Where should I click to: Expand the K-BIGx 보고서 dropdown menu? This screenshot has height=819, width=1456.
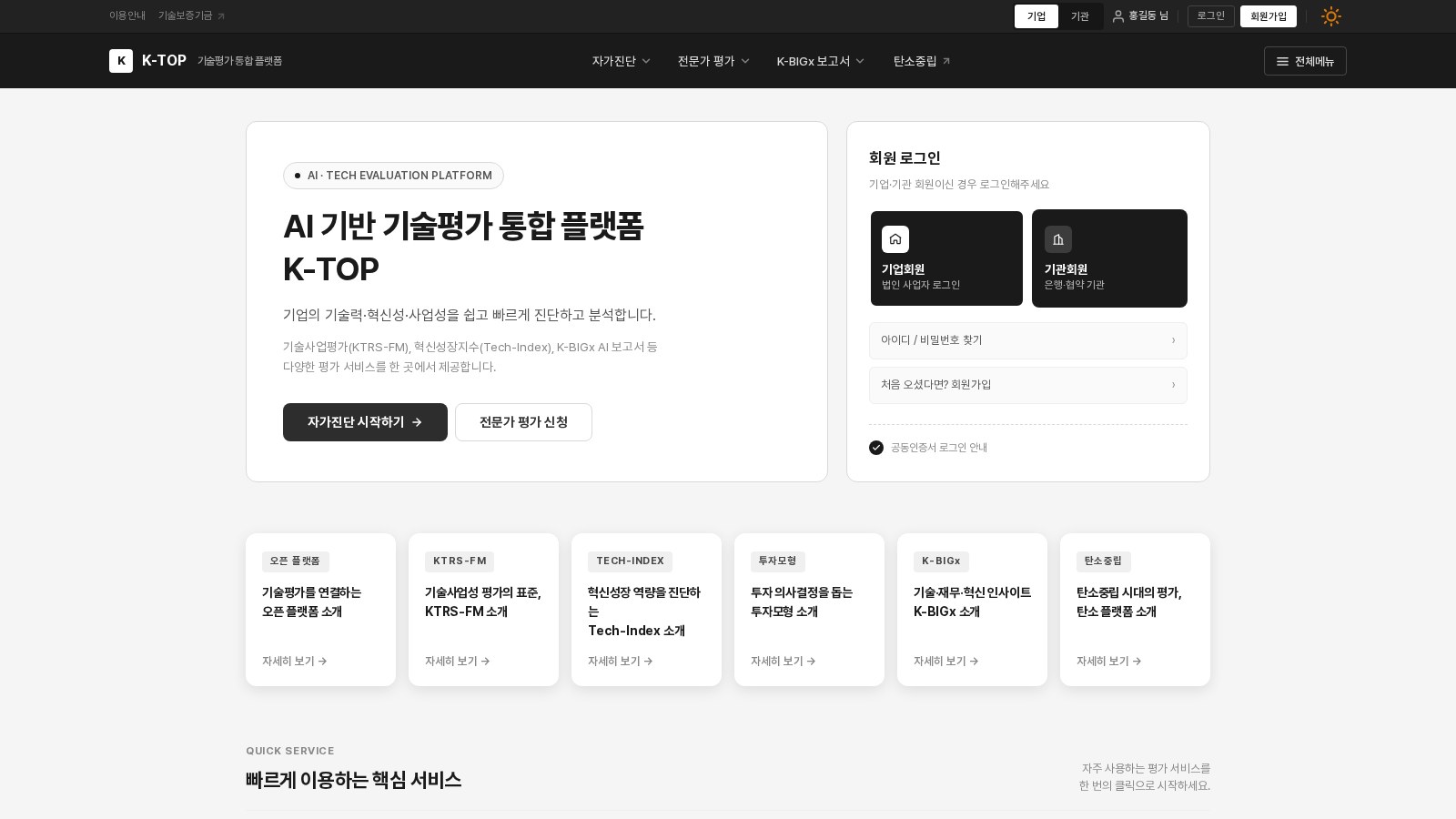(821, 61)
